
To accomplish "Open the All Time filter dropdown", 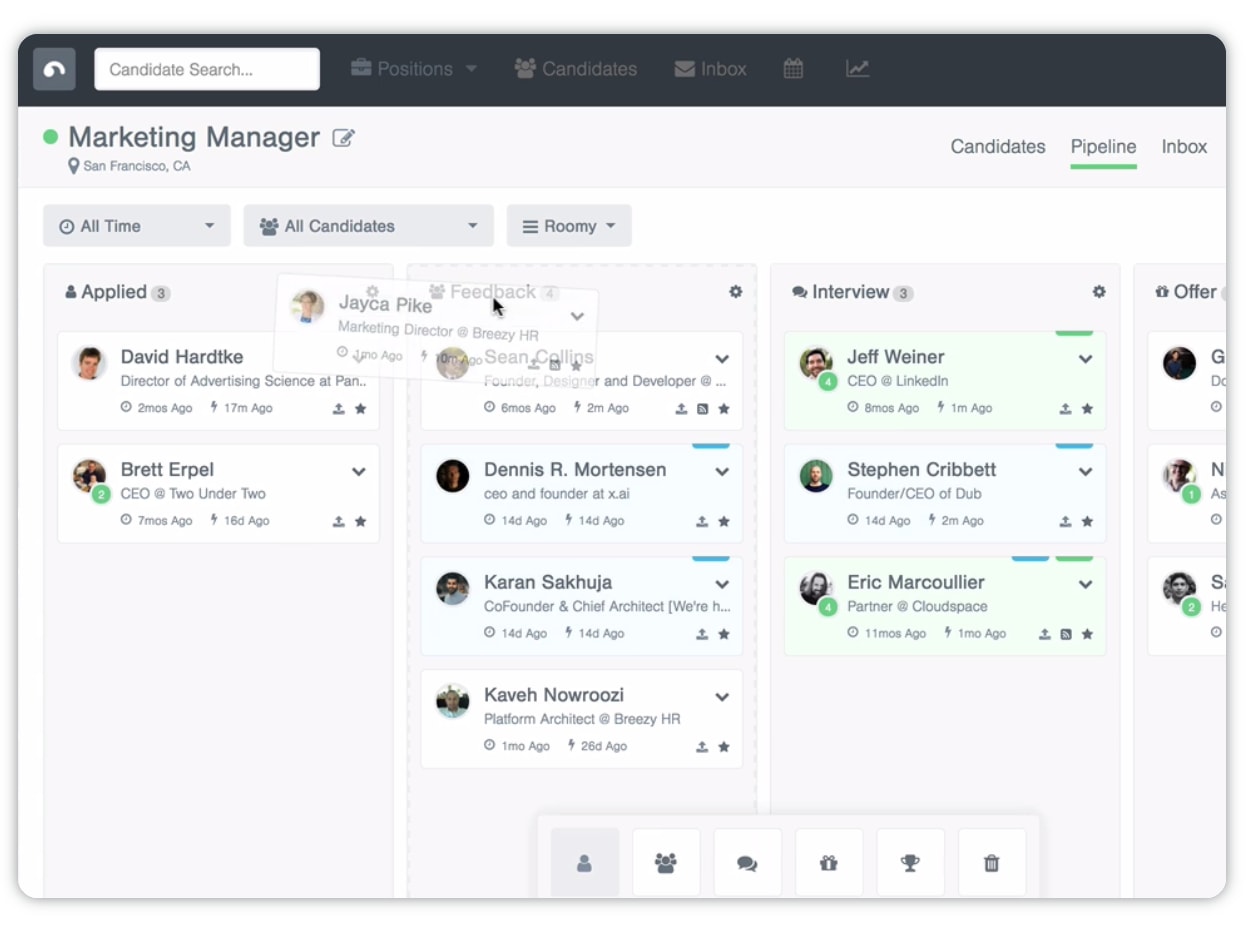I will click(x=137, y=226).
